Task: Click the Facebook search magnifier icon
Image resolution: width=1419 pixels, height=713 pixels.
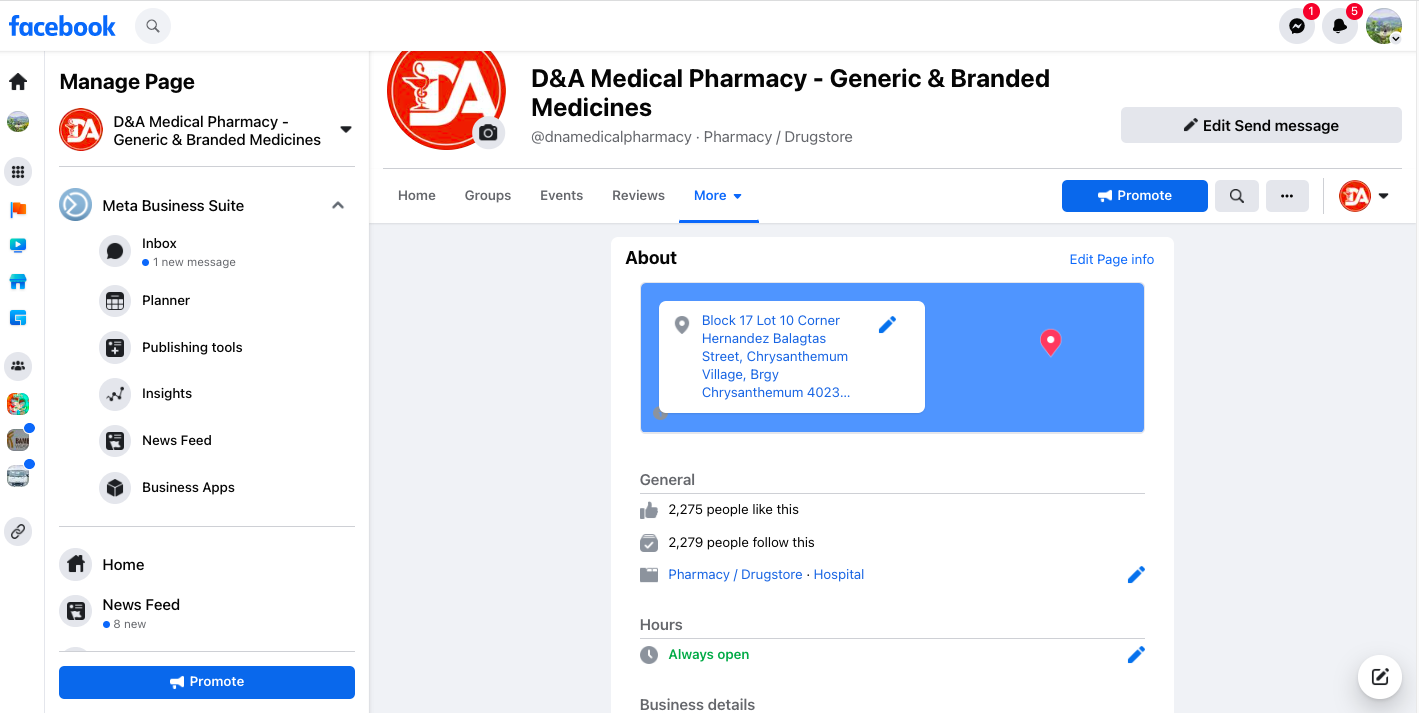Action: (152, 26)
